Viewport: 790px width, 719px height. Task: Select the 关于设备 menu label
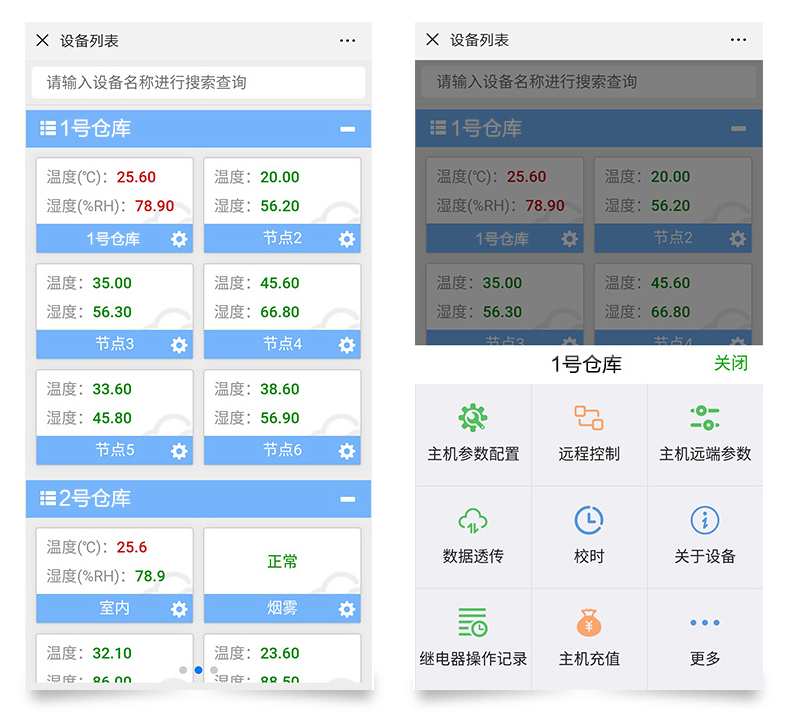tap(705, 556)
